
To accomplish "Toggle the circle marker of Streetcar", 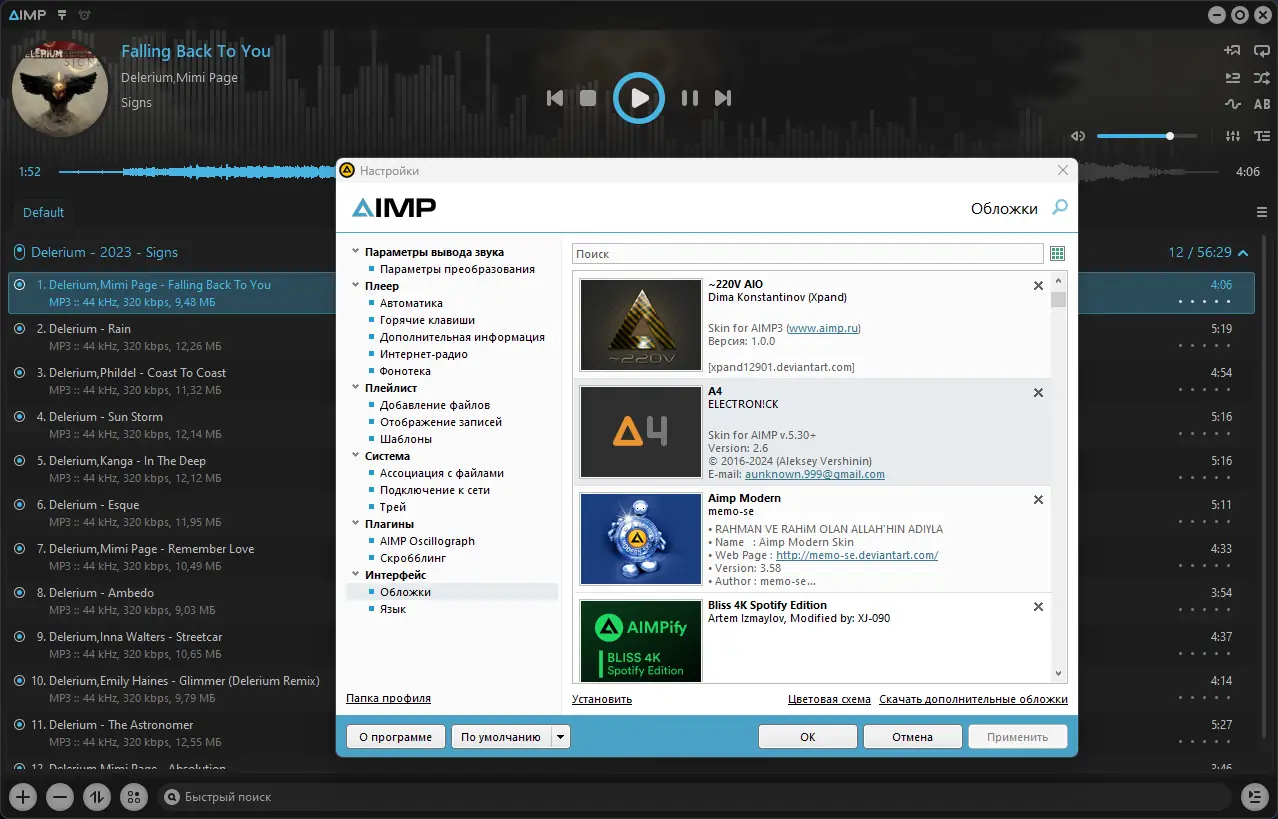I will pyautogui.click(x=19, y=636).
